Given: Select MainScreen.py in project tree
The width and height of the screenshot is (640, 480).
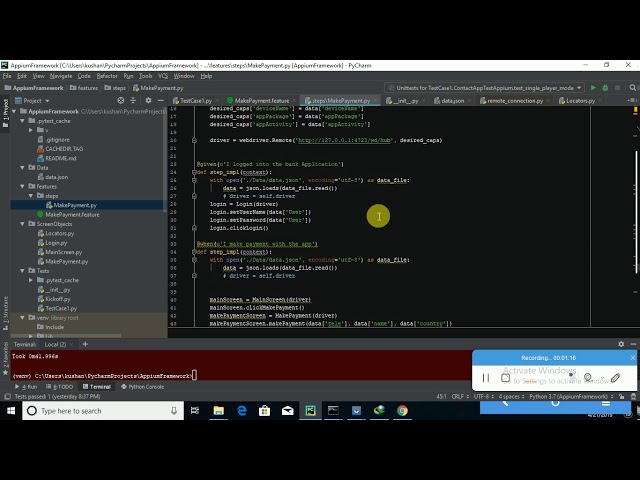Looking at the screenshot, I should [x=63, y=252].
